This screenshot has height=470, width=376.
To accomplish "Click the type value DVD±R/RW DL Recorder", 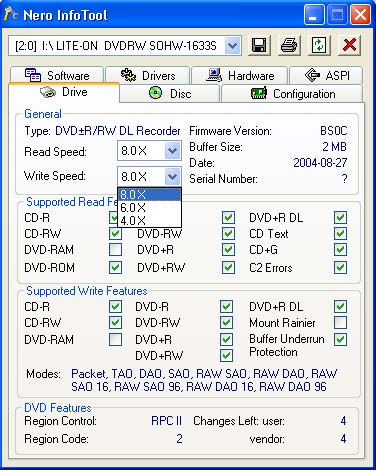I will tap(118, 131).
